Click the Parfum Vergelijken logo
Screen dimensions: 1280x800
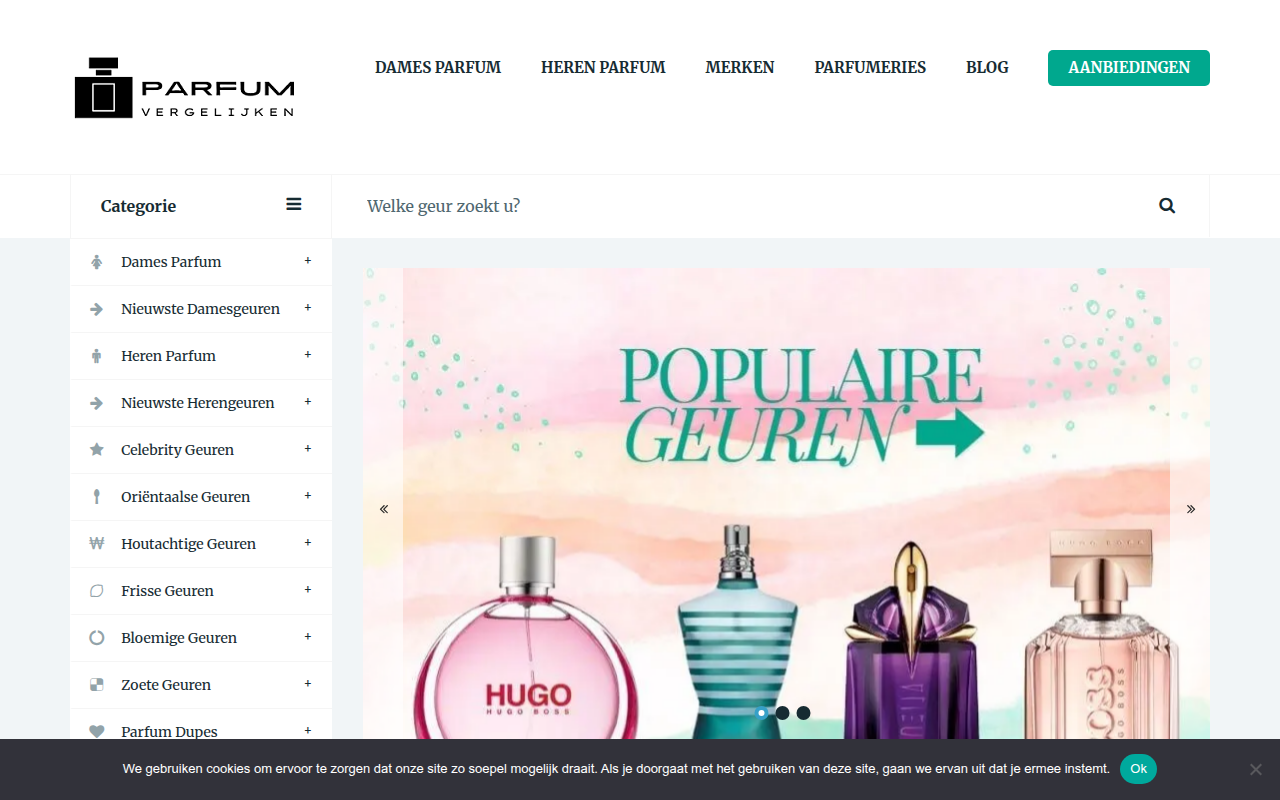tap(185, 88)
